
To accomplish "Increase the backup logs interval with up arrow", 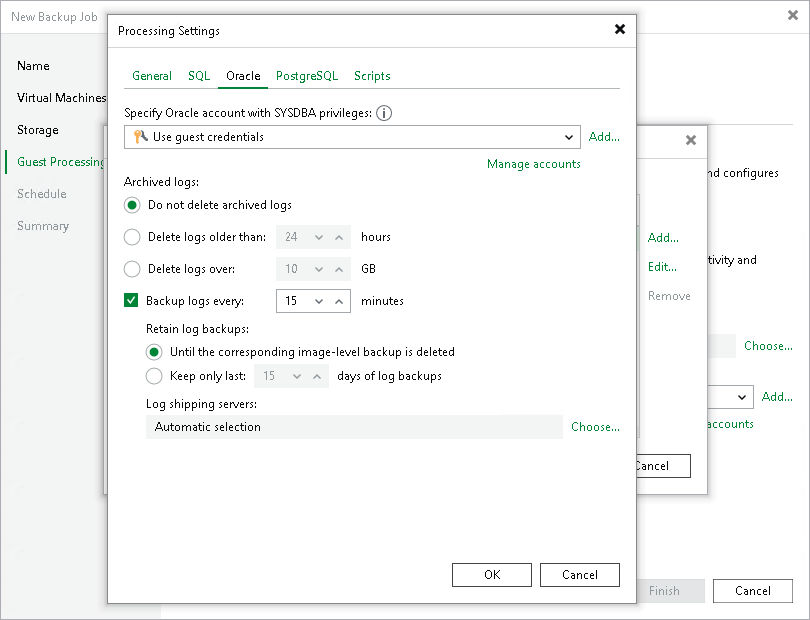I will (x=339, y=300).
